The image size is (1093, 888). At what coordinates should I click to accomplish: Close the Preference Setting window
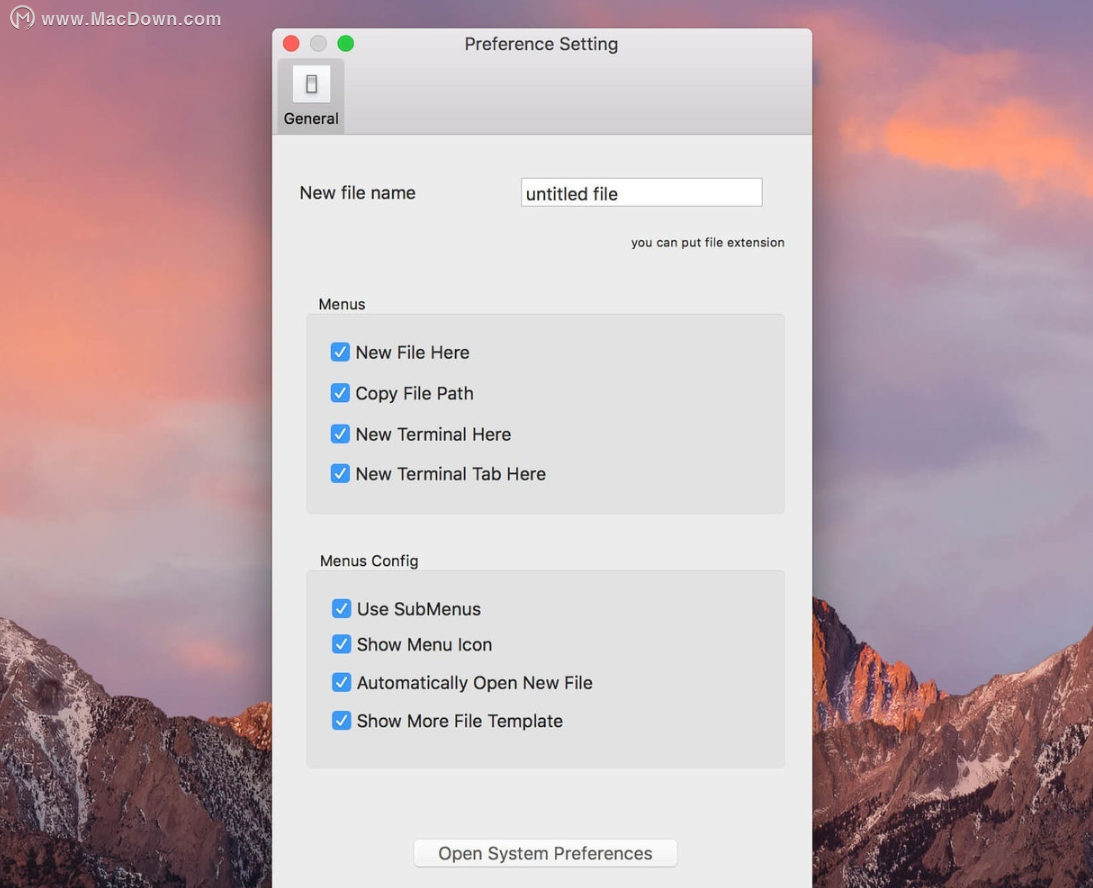click(x=291, y=44)
